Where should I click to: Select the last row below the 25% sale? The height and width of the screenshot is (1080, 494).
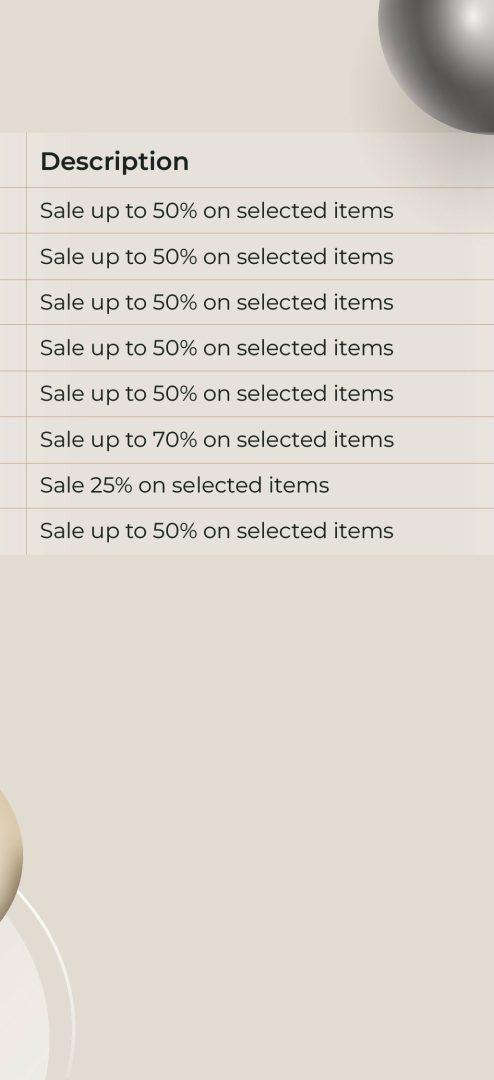point(260,532)
